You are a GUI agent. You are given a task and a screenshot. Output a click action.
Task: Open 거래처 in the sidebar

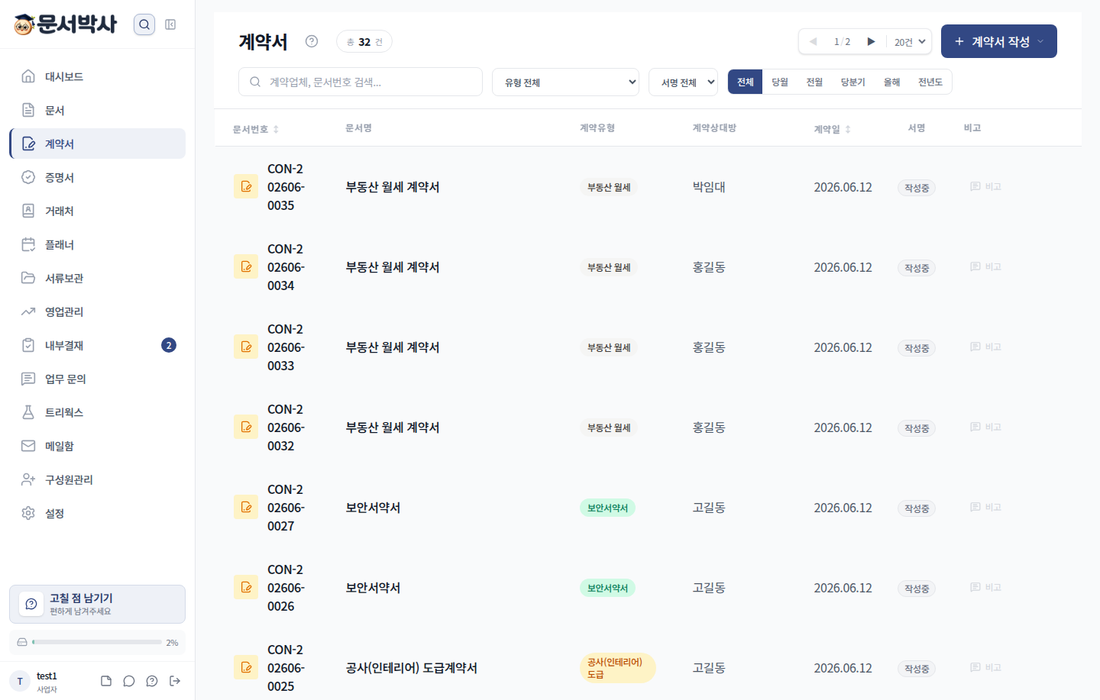pyautogui.click(x=98, y=211)
